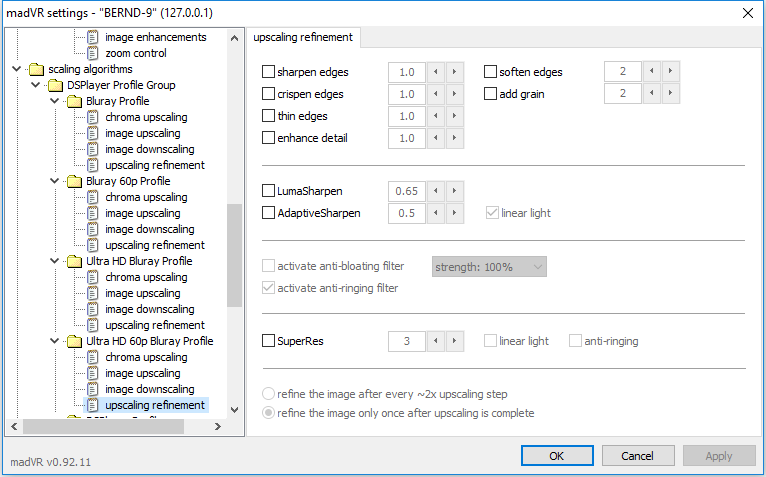Increase the enhance detail value

pos(454,138)
